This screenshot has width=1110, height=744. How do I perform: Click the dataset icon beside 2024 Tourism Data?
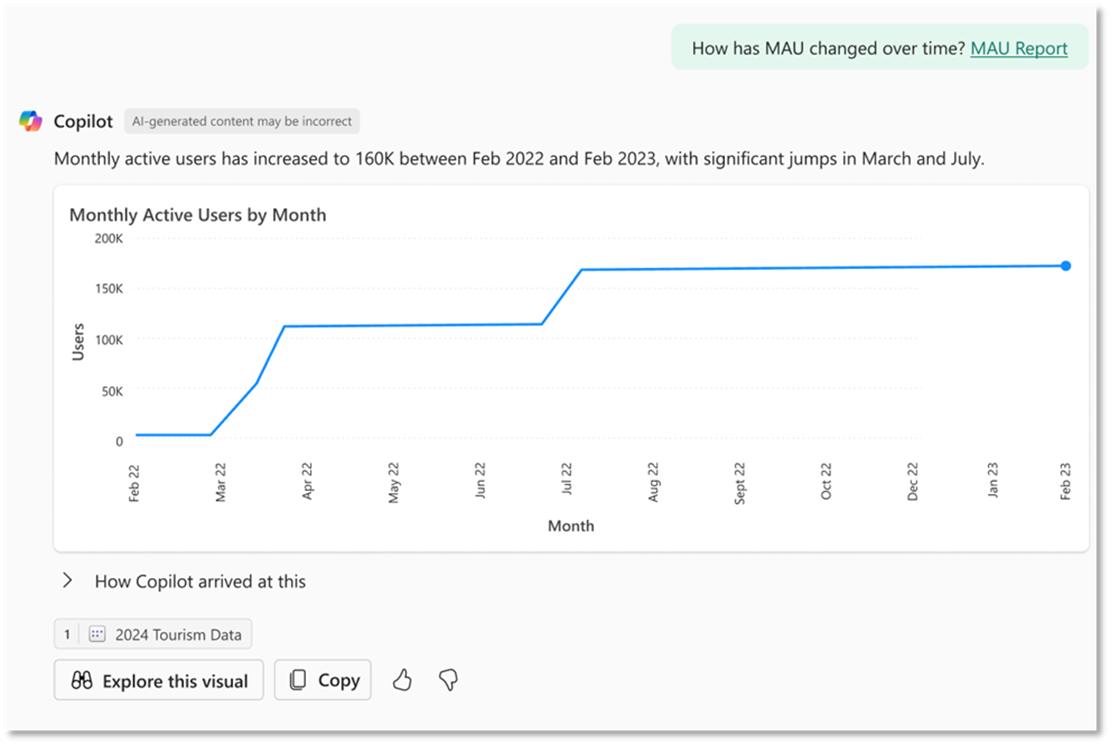click(97, 634)
